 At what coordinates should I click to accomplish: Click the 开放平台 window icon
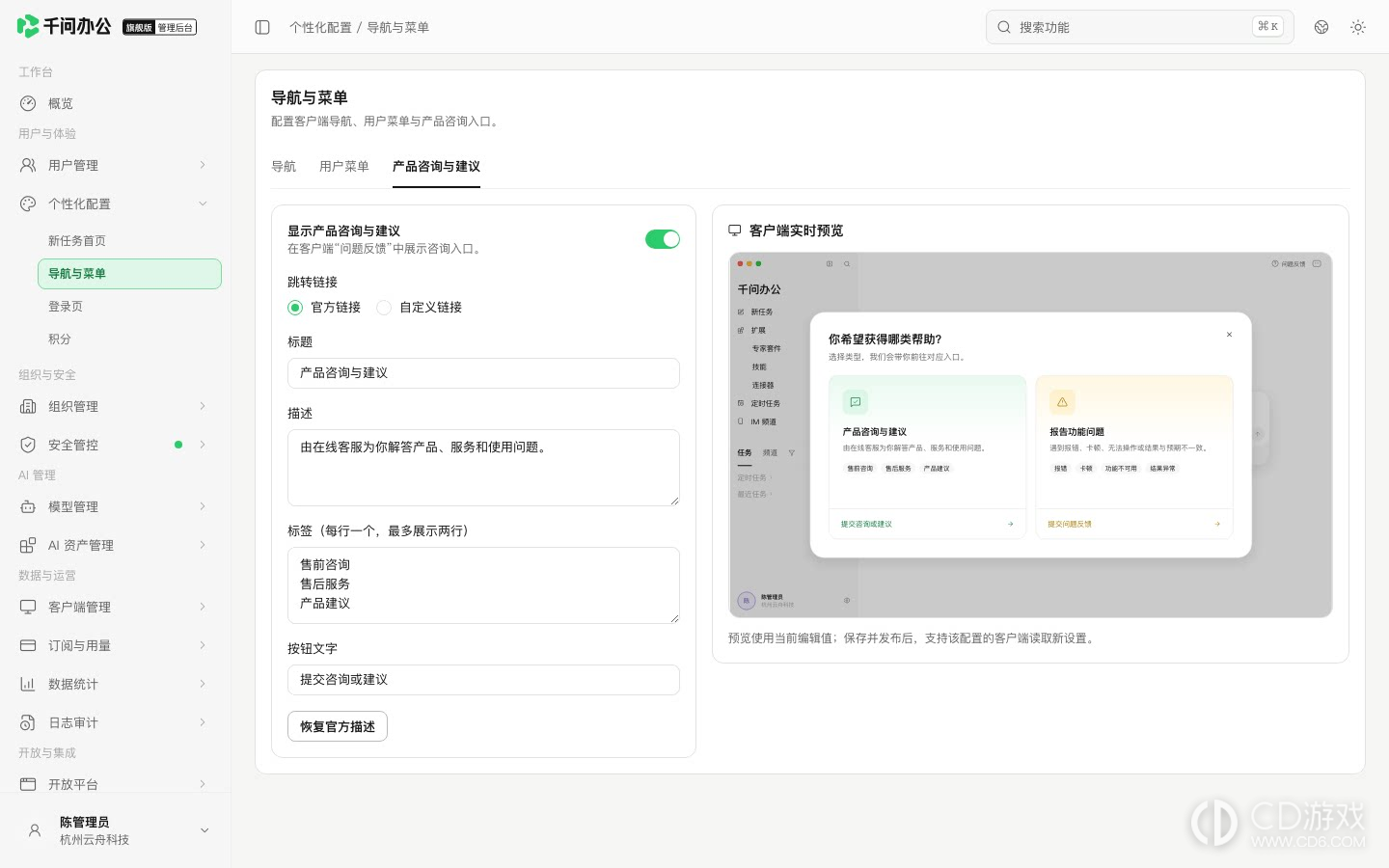click(28, 784)
